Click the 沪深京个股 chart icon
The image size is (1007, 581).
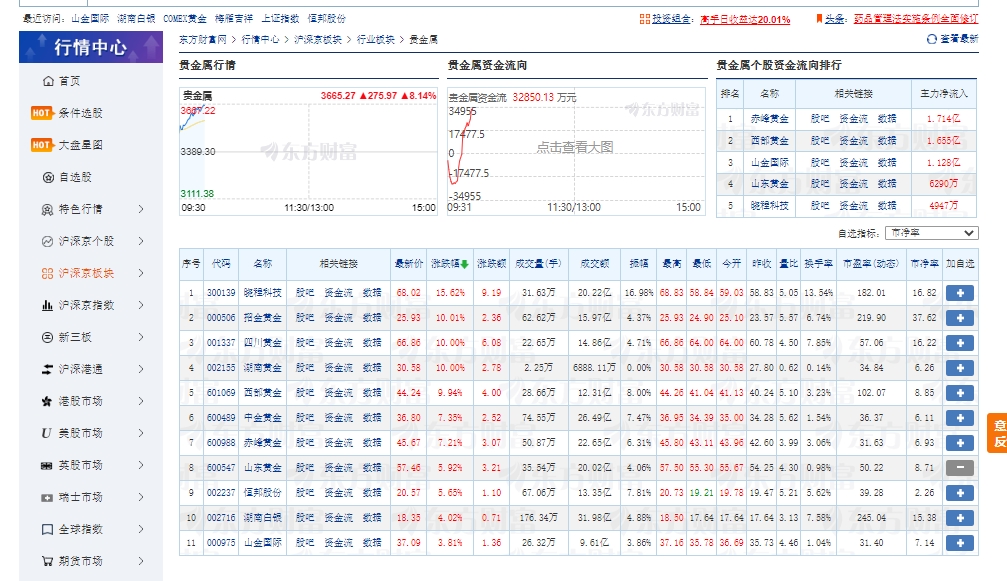click(x=48, y=241)
